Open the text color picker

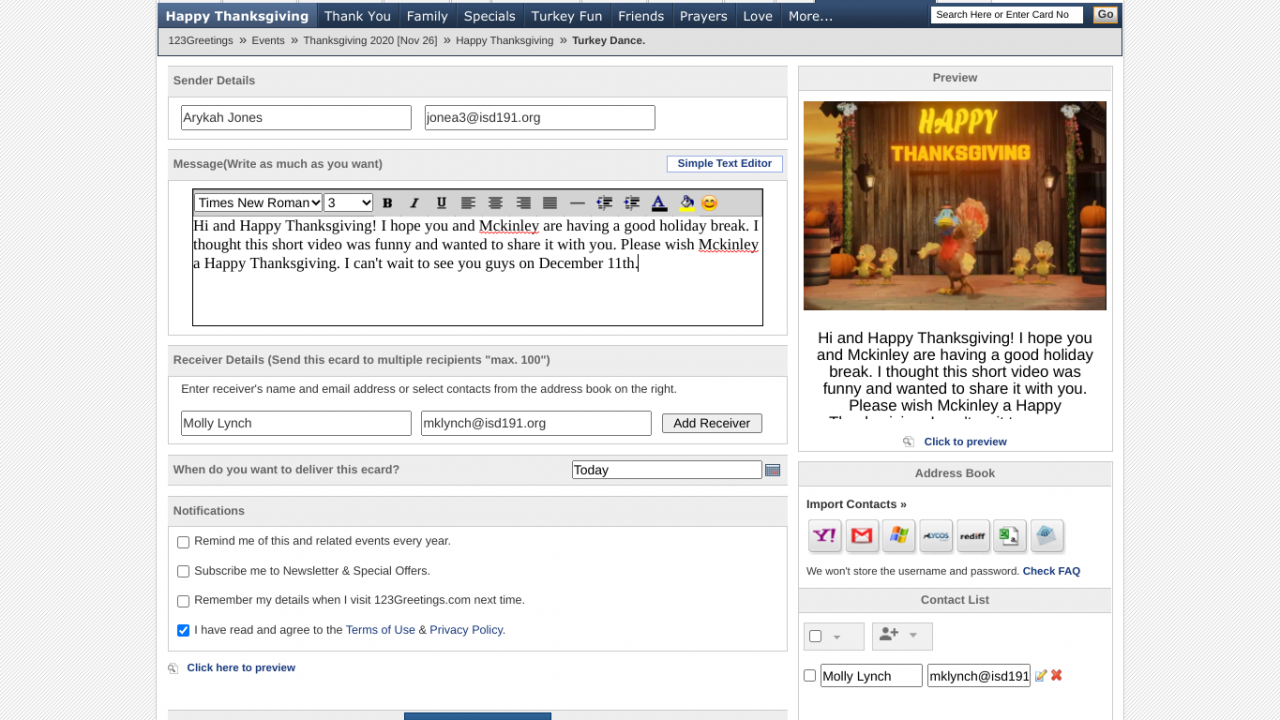(x=659, y=203)
